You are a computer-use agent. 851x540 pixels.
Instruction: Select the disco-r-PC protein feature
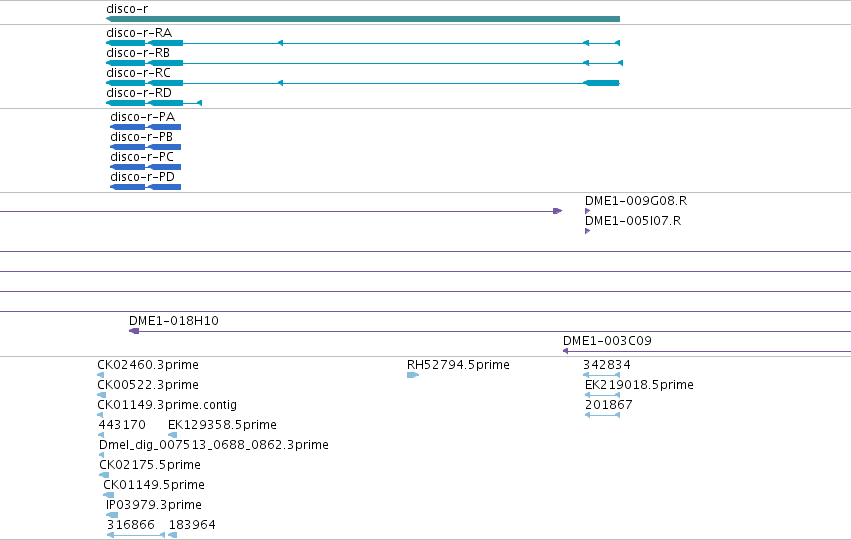pos(145,167)
